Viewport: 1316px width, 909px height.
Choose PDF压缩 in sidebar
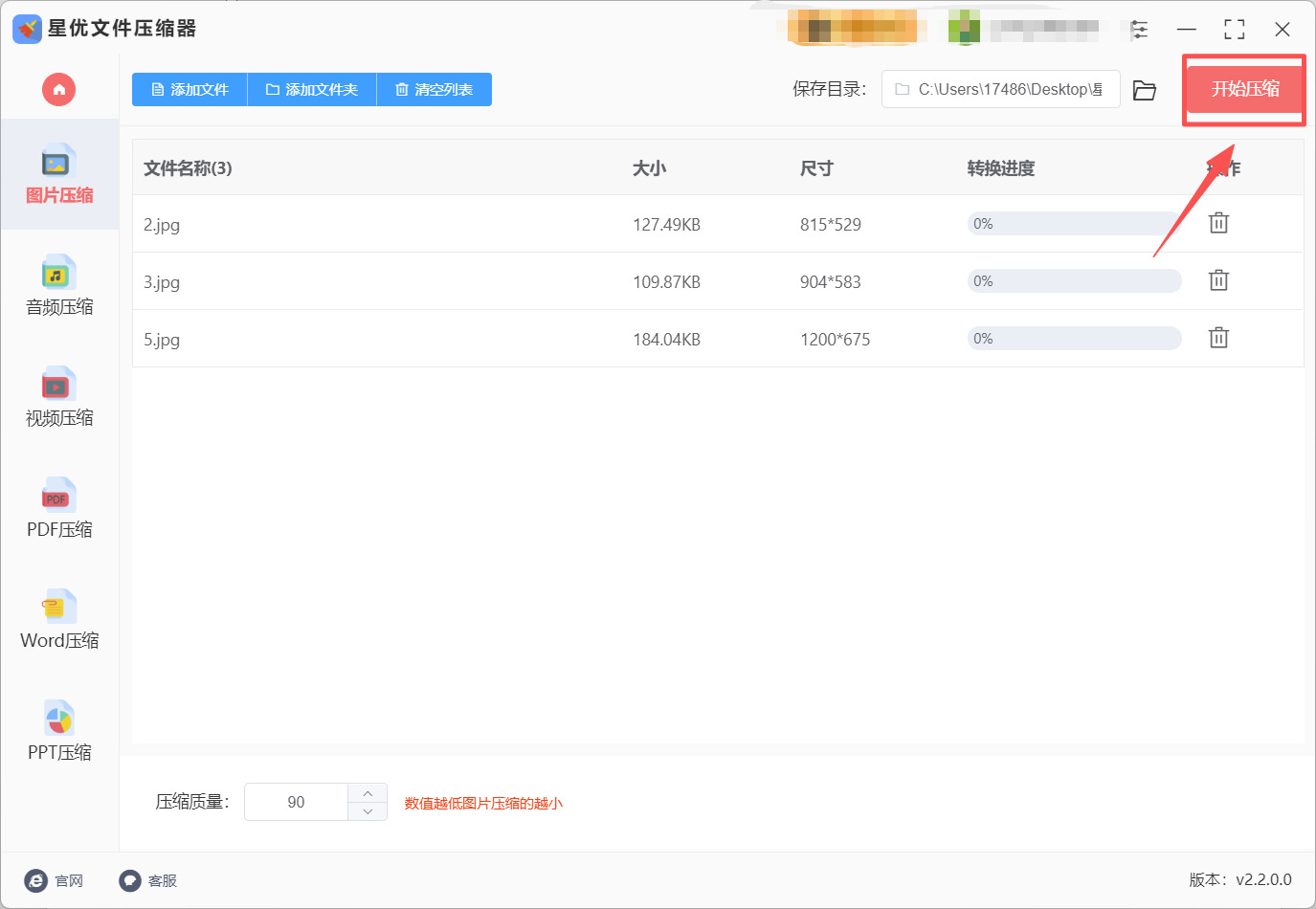(59, 508)
